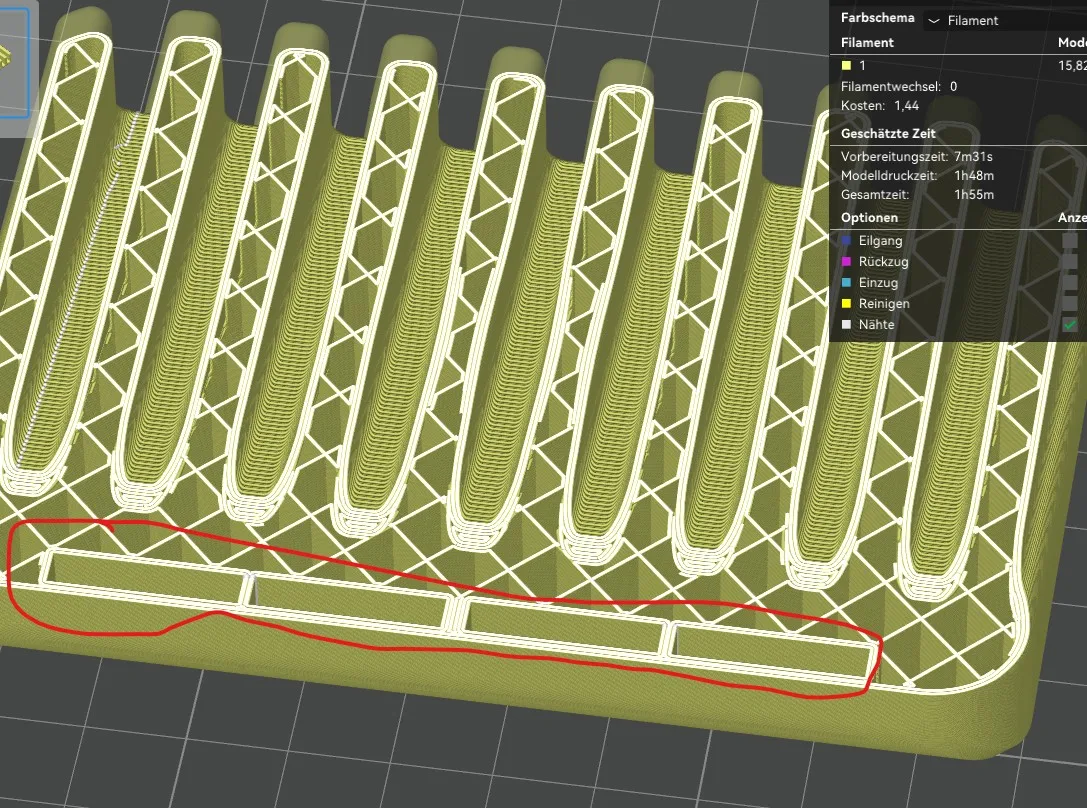This screenshot has width=1087, height=808.
Task: Tick the Reinigen visibility checkbox
Action: coord(1070,304)
